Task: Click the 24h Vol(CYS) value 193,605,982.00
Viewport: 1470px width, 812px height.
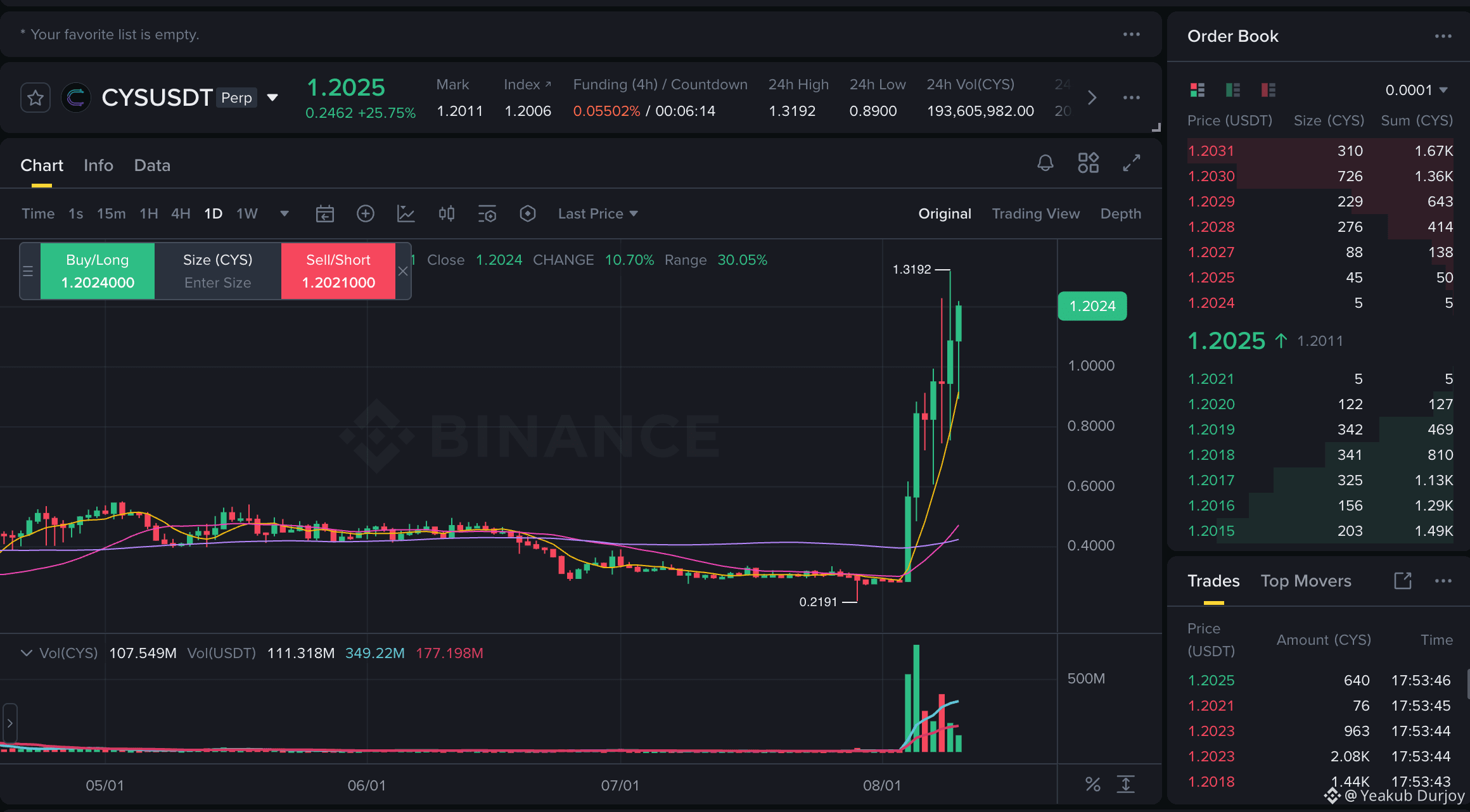Action: (980, 111)
